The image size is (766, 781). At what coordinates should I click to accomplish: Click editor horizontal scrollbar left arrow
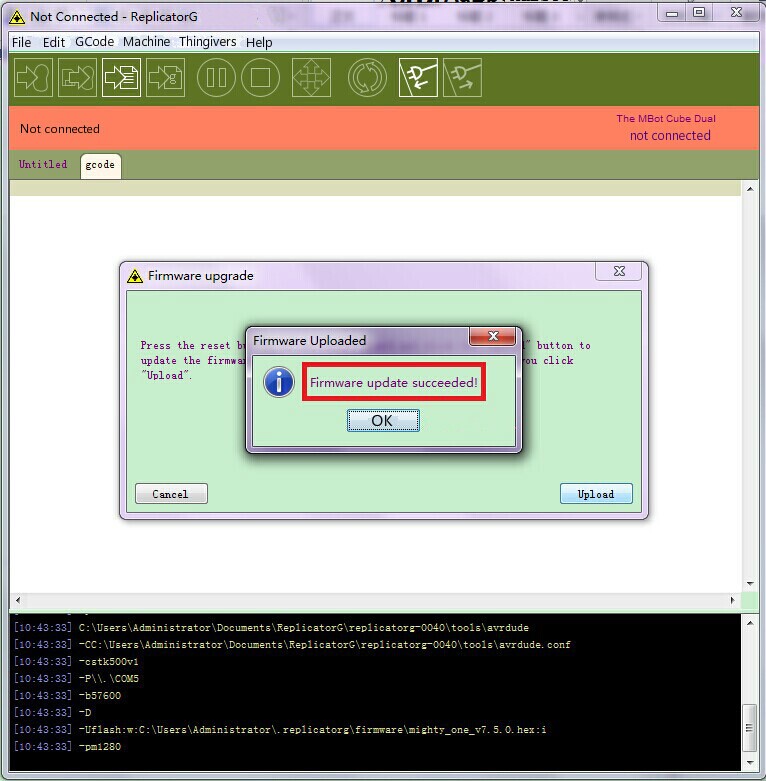click(18, 600)
